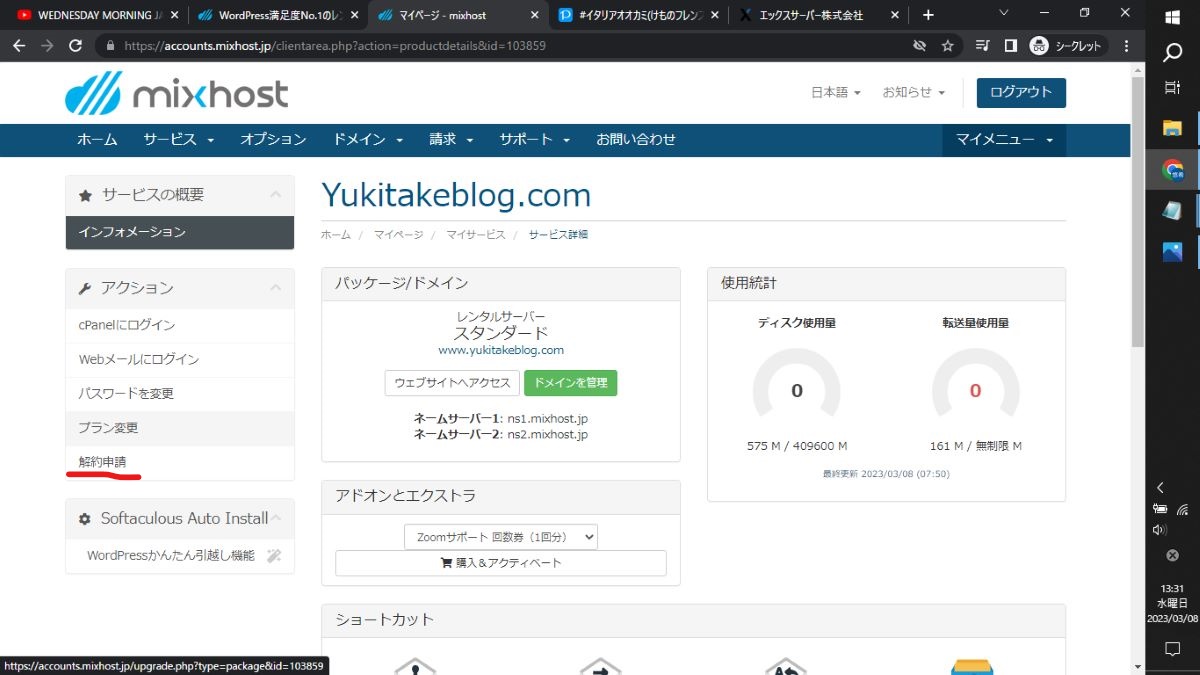Click the magic wand icon beside WordPressかんたん引越し機能
This screenshot has width=1200, height=675.
274,555
